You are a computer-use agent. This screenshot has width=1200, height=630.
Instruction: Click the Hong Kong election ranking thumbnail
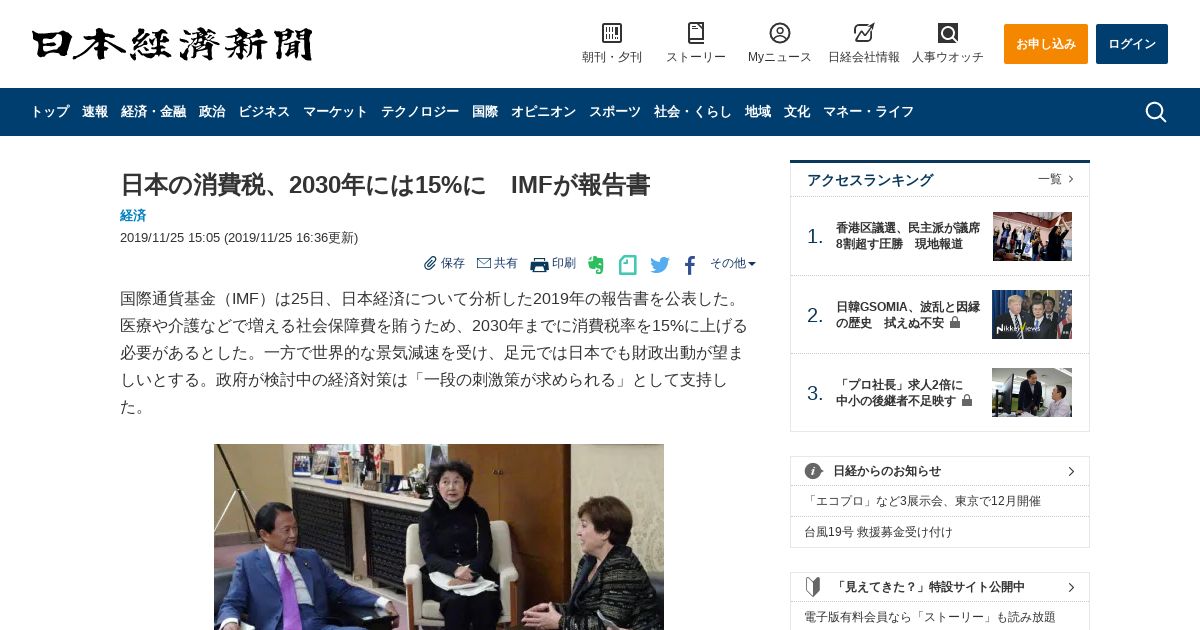[1032, 236]
